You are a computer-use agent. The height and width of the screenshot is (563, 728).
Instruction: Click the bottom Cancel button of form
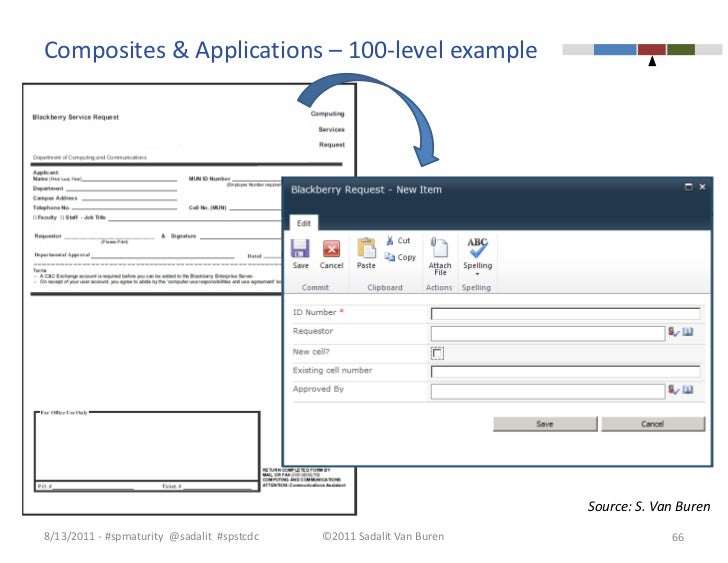pyautogui.click(x=653, y=424)
